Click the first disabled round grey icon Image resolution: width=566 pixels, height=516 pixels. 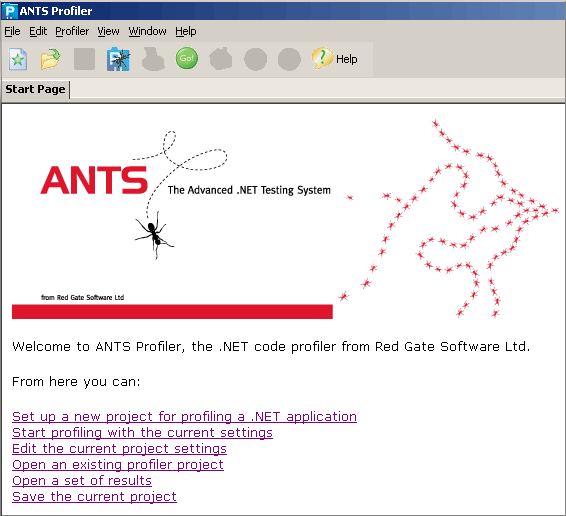(x=255, y=59)
